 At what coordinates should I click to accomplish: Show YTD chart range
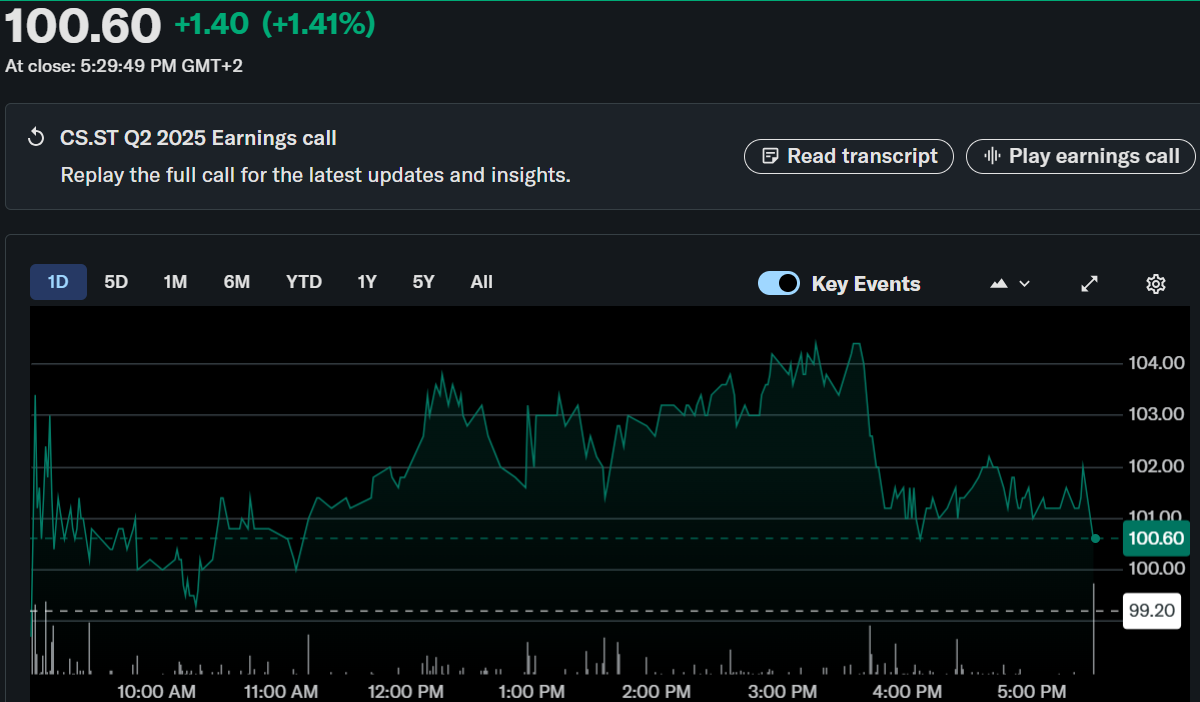tap(304, 282)
